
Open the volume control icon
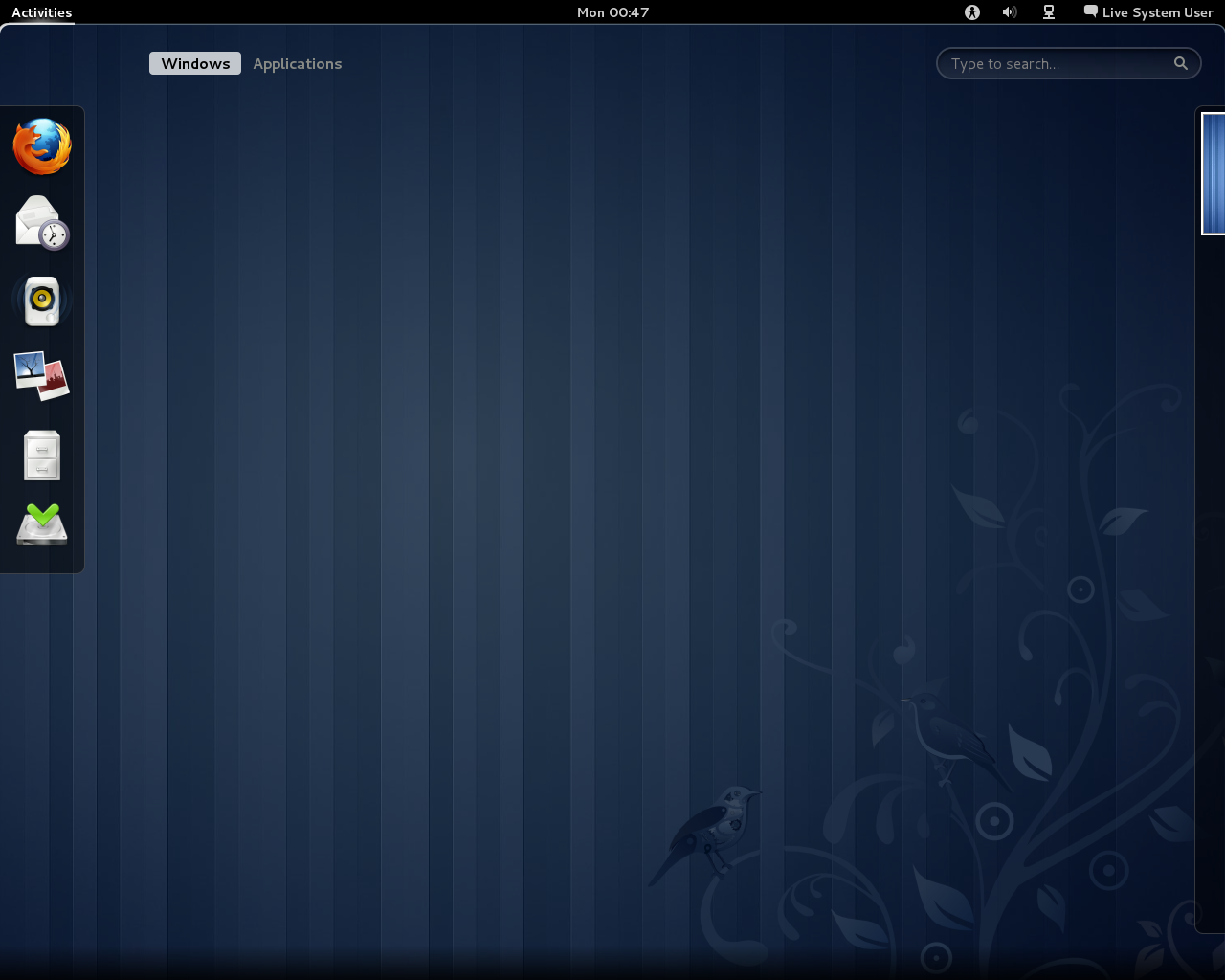1010,12
